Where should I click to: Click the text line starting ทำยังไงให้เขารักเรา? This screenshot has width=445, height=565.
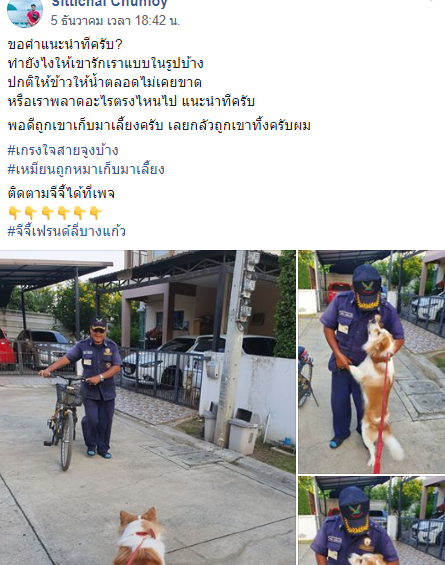tap(106, 63)
